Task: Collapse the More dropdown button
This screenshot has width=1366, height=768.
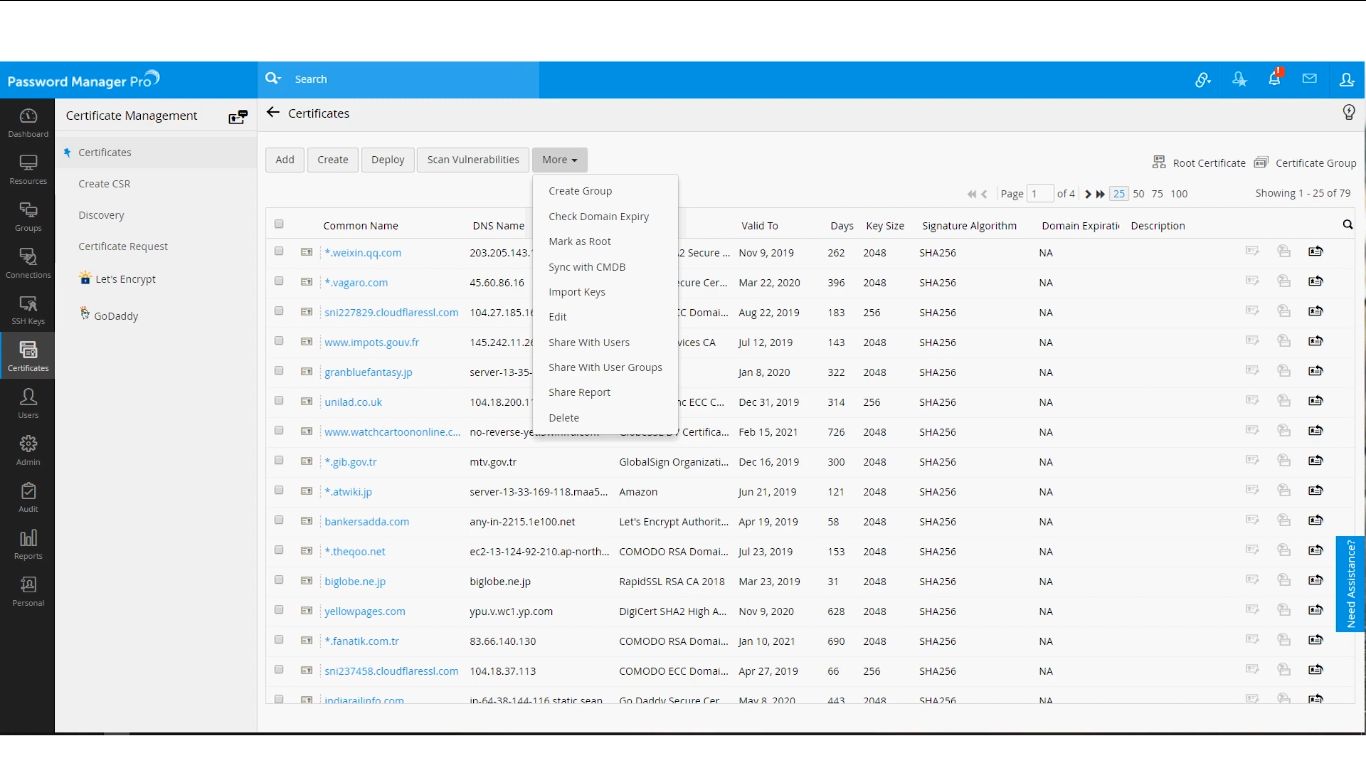Action: tap(560, 160)
